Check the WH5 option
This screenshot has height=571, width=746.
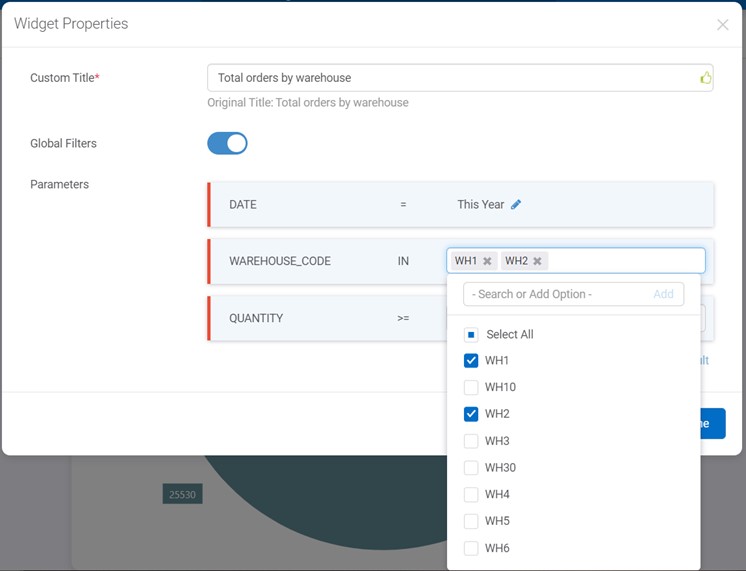click(471, 521)
